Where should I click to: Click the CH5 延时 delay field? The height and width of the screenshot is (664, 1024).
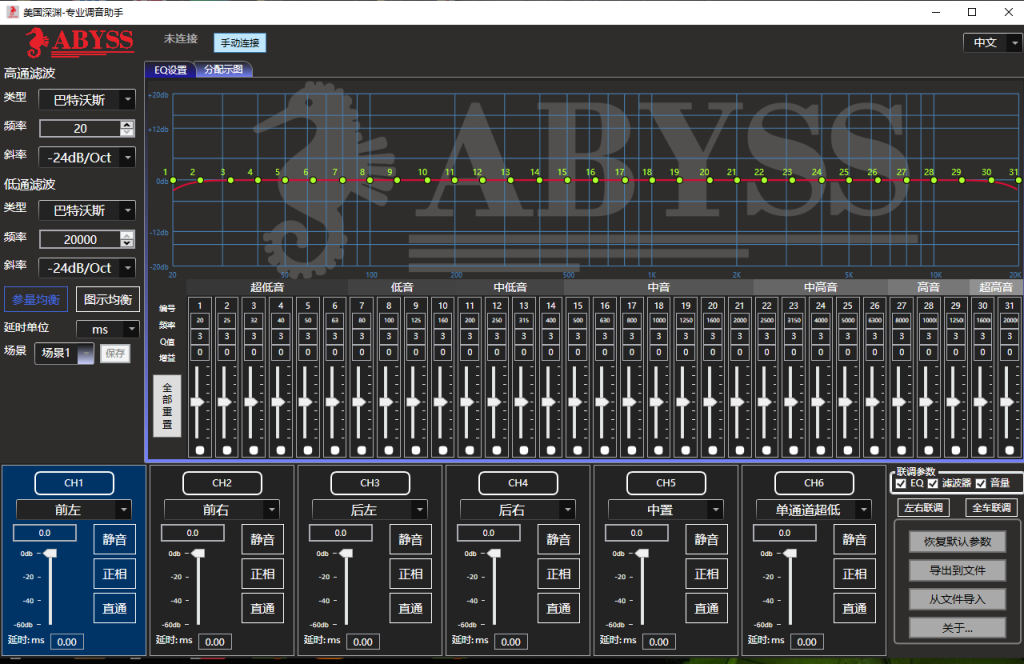click(x=659, y=642)
